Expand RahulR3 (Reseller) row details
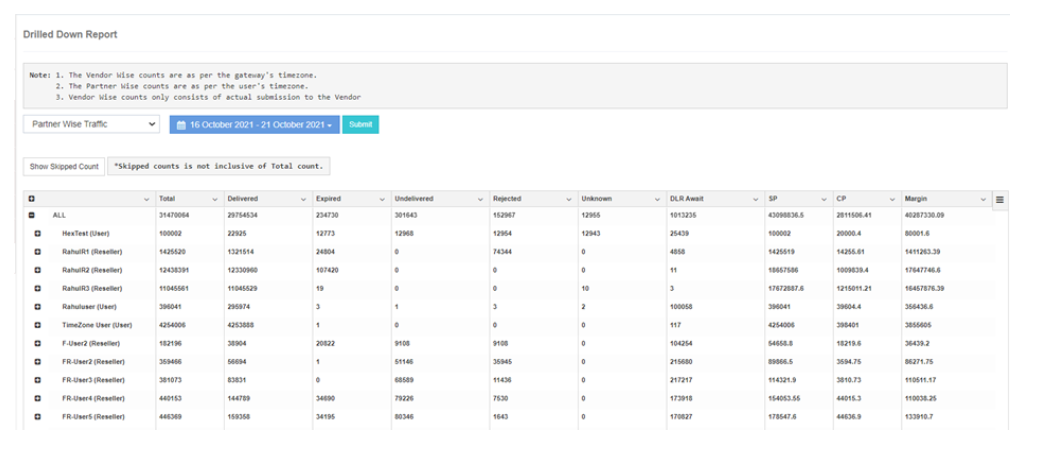Image resolution: width=1038 pixels, height=459 pixels. 38,288
